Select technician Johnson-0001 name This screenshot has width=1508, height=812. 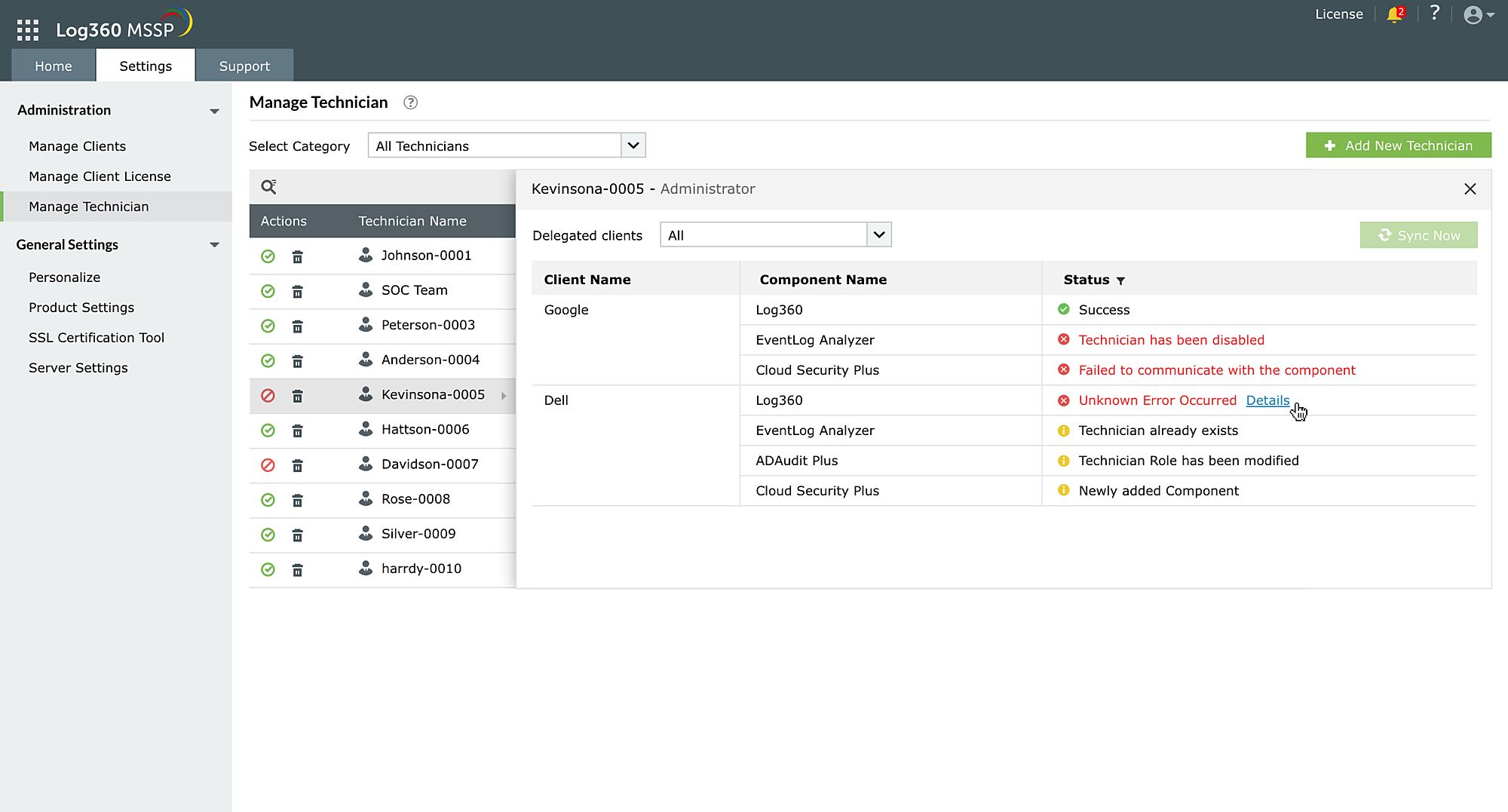(x=426, y=256)
